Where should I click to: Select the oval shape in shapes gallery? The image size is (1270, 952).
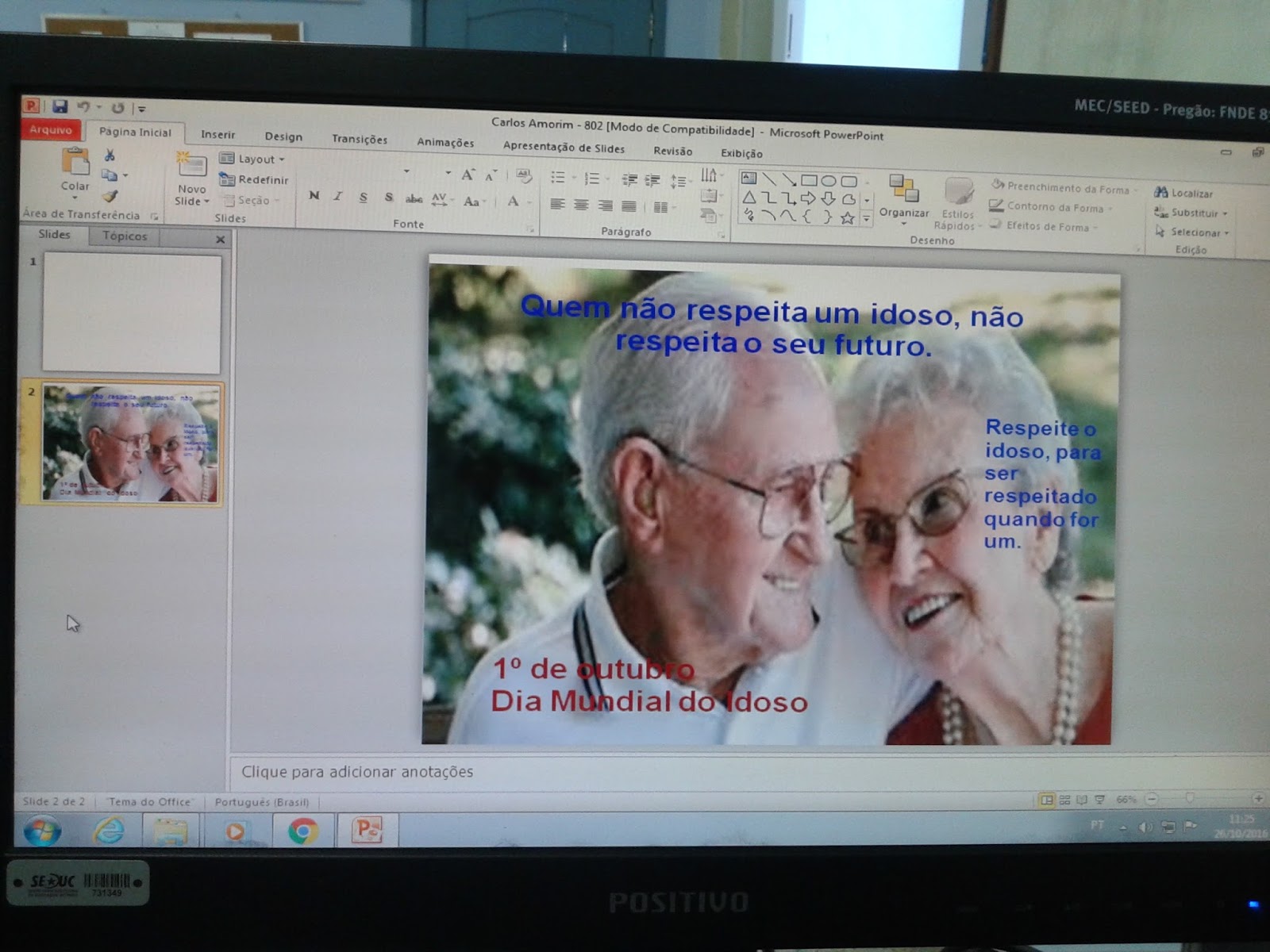tap(829, 181)
